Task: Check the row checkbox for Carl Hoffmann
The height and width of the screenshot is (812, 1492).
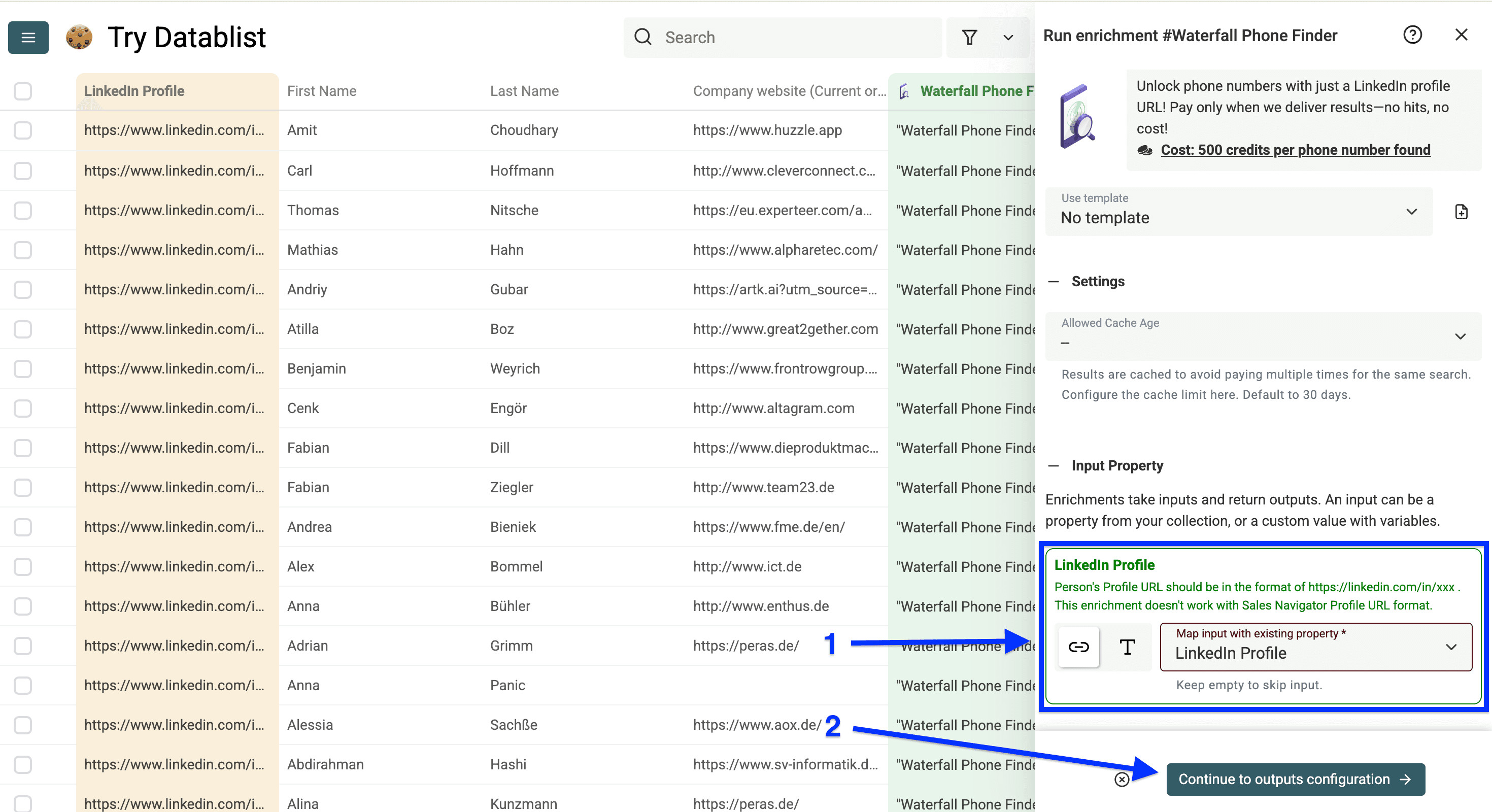Action: pyautogui.click(x=23, y=171)
